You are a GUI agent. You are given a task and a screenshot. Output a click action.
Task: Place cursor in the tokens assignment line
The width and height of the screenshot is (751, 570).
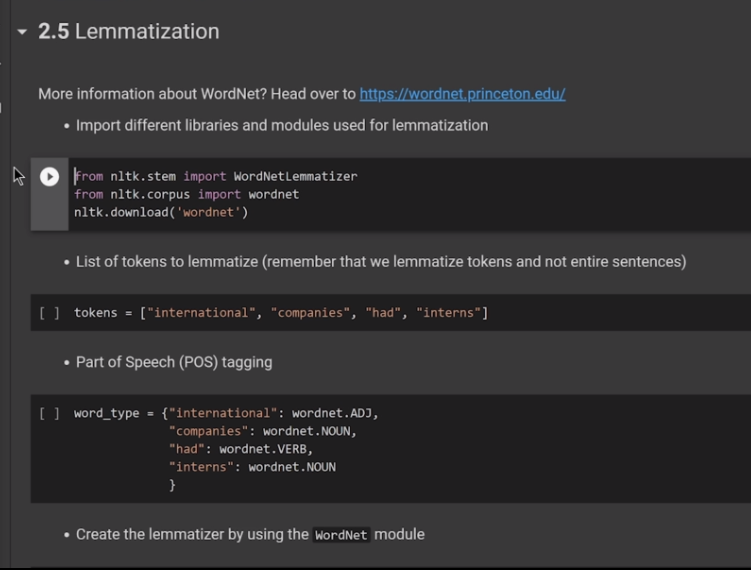[280, 313]
